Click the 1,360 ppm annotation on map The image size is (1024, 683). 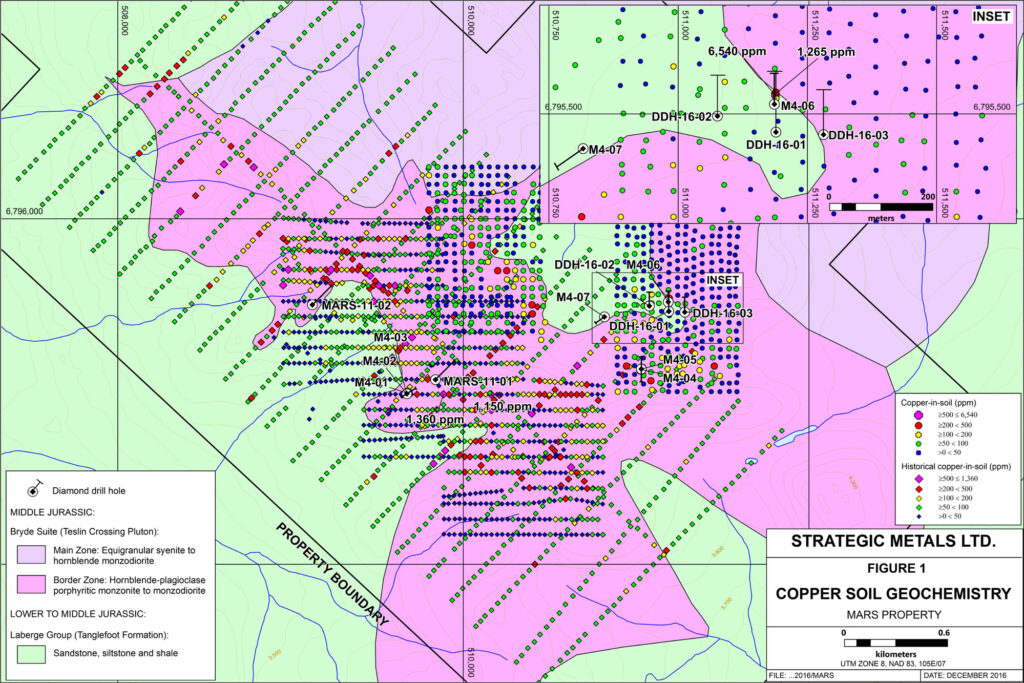[434, 419]
